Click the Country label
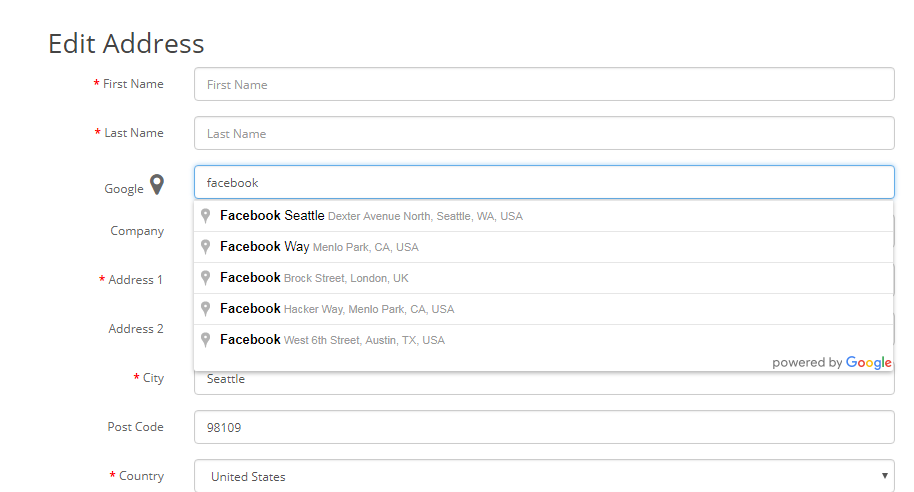Image resolution: width=914 pixels, height=492 pixels. tap(141, 476)
